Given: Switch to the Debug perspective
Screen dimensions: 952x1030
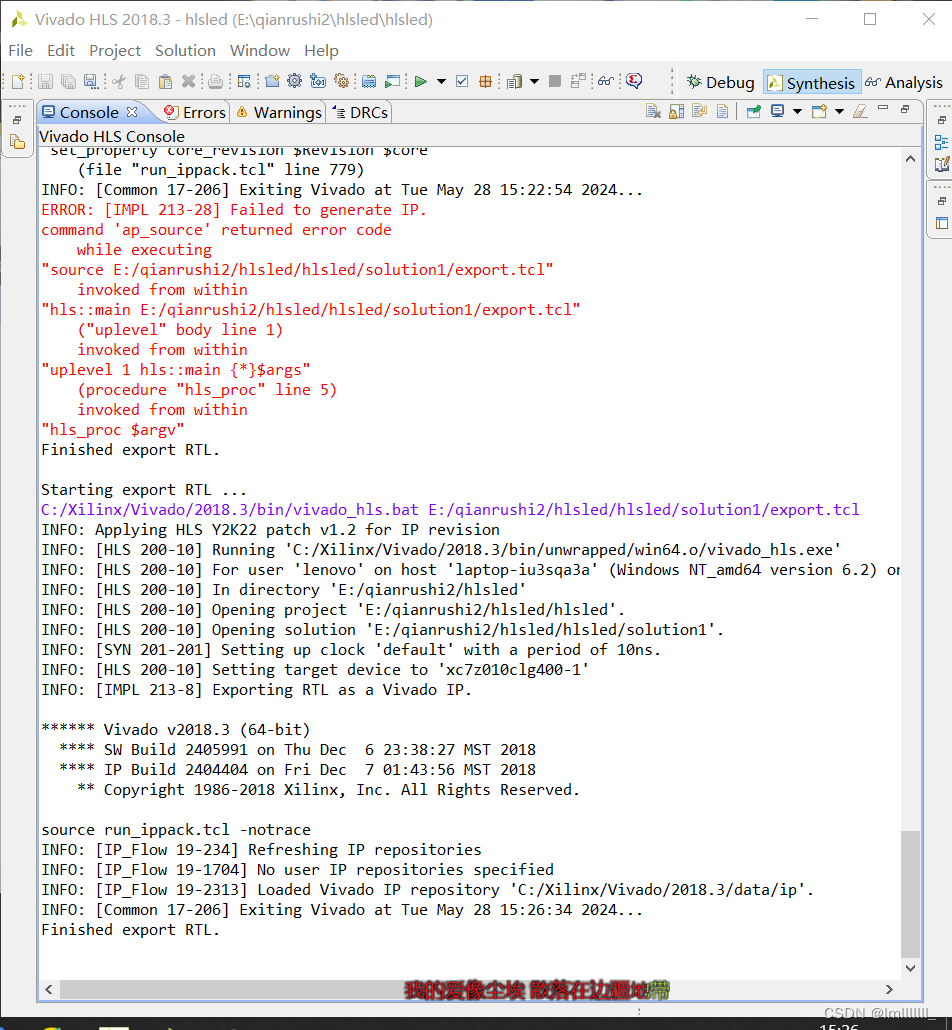Looking at the screenshot, I should point(721,83).
